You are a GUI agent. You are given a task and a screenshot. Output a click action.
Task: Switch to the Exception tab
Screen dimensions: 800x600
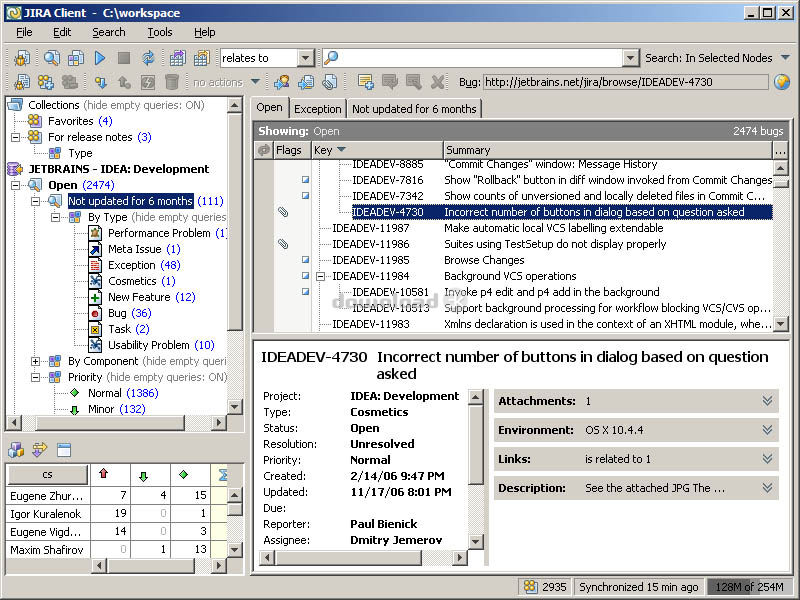coord(317,109)
